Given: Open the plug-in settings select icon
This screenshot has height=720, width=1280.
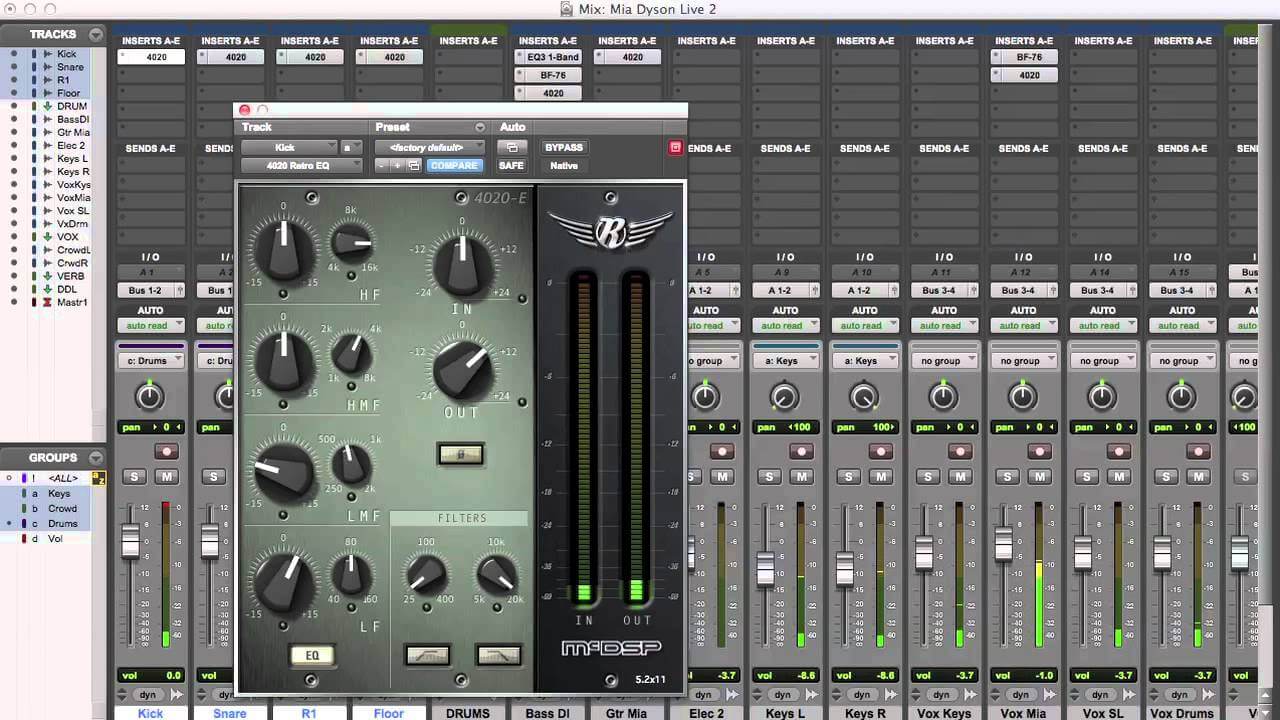Looking at the screenshot, I should tap(413, 166).
